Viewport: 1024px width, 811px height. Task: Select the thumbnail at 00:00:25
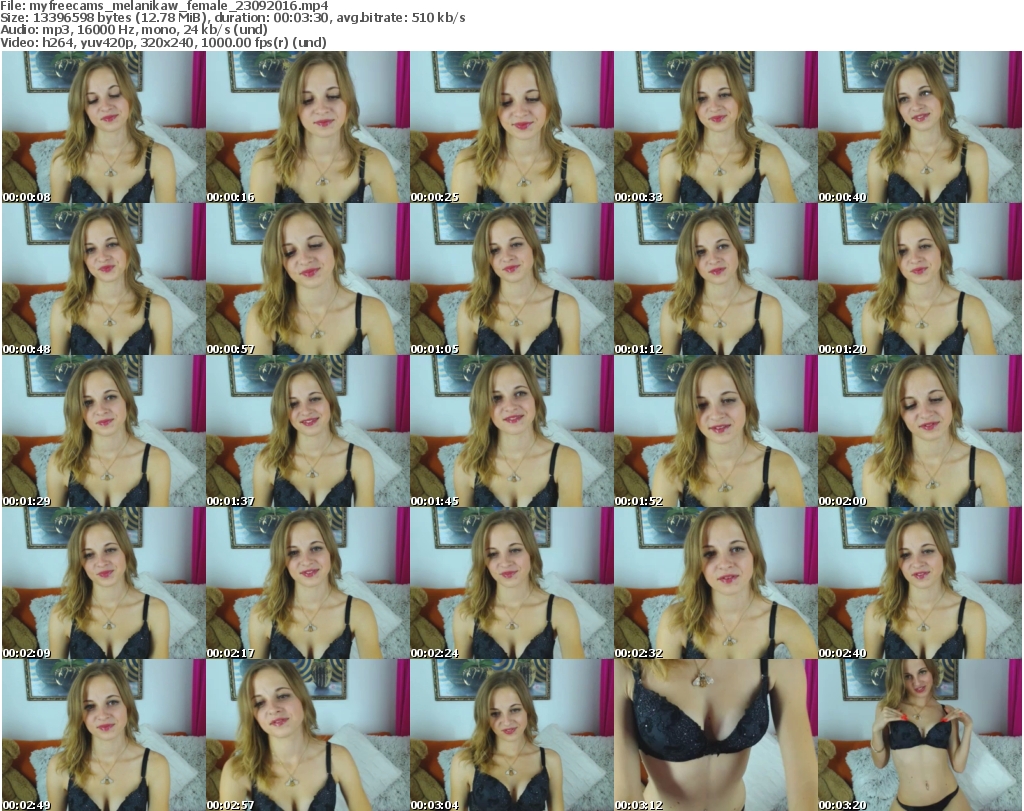(x=511, y=127)
